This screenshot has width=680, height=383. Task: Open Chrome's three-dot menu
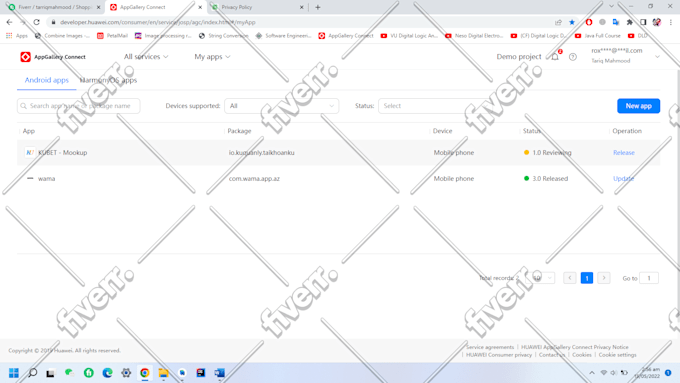[670, 22]
